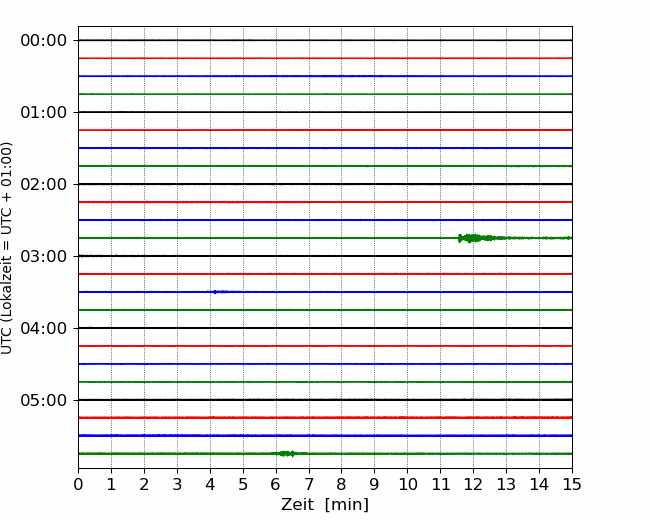The image size is (650, 520).
Task: Click the small blue signal near minute 4
Action: 217,292
